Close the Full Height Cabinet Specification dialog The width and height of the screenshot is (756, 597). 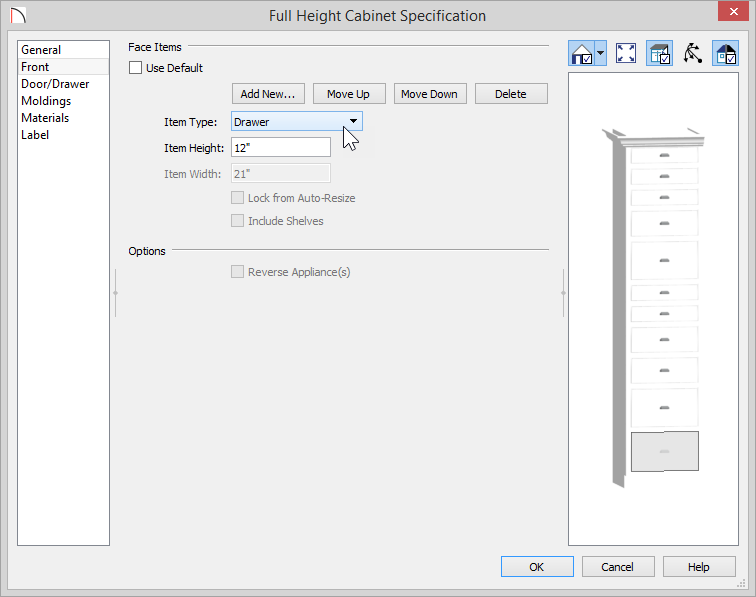[x=733, y=12]
